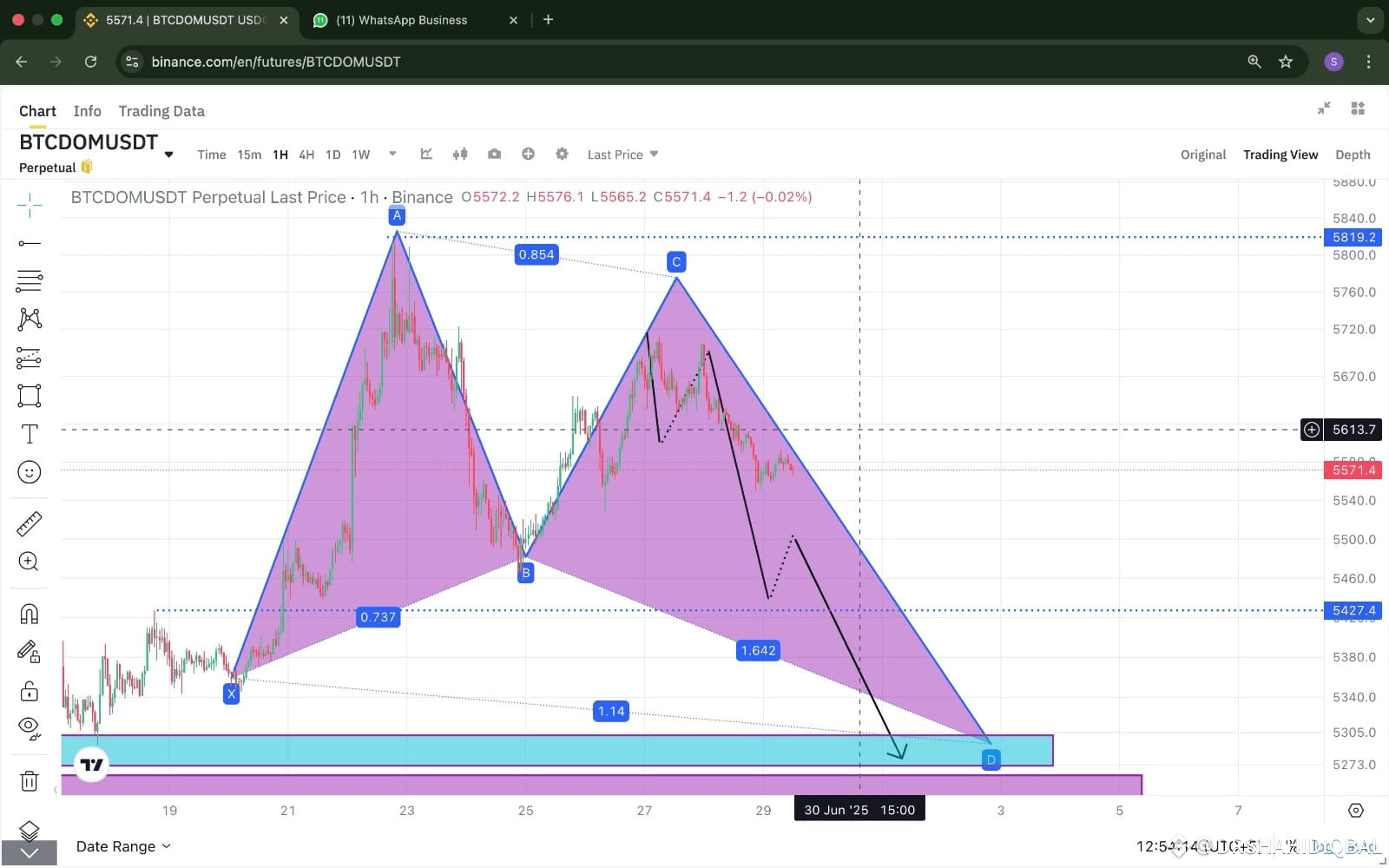Bookmark this page with star icon

click(1286, 62)
